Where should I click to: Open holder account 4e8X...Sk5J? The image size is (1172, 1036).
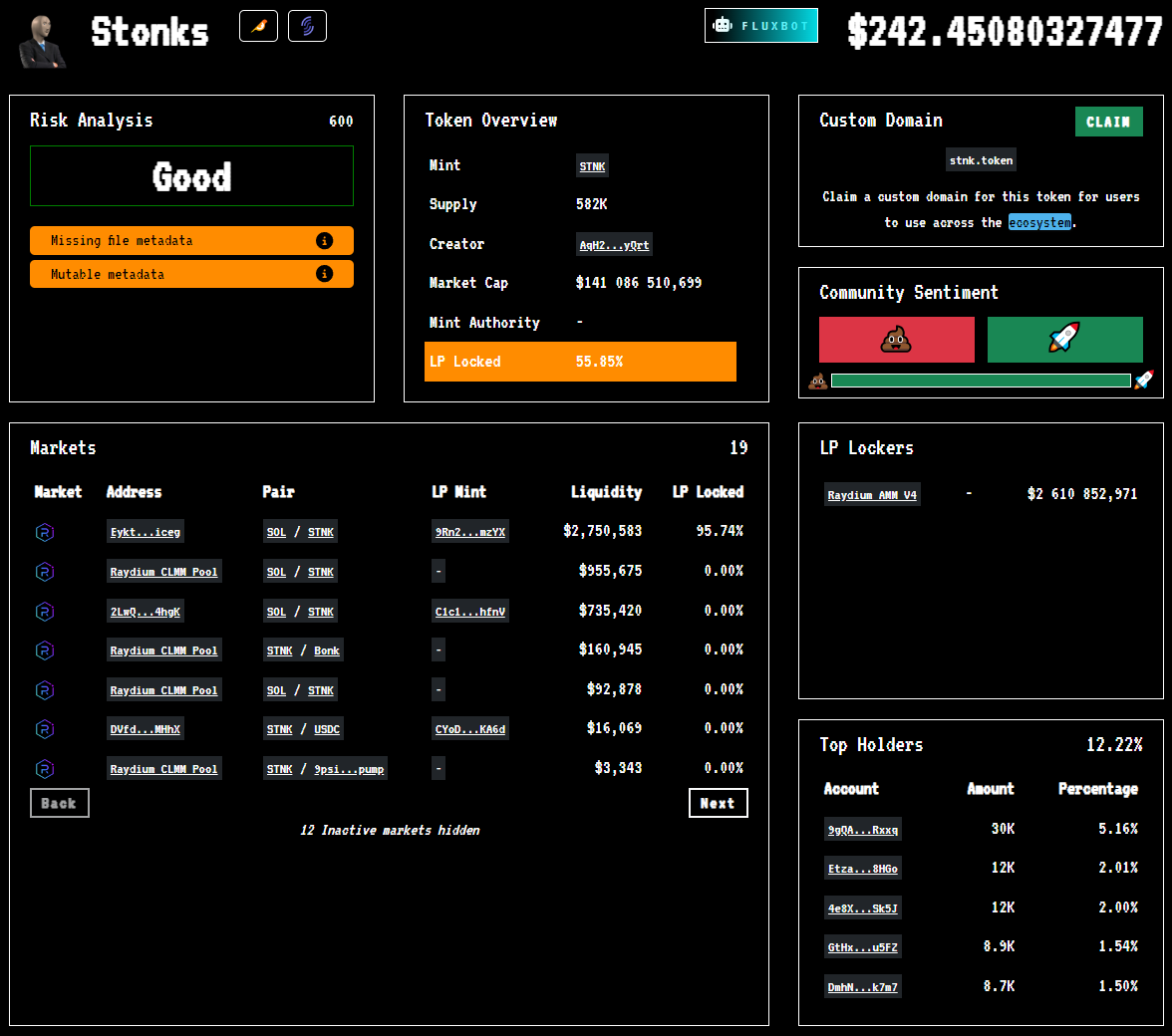(x=863, y=907)
